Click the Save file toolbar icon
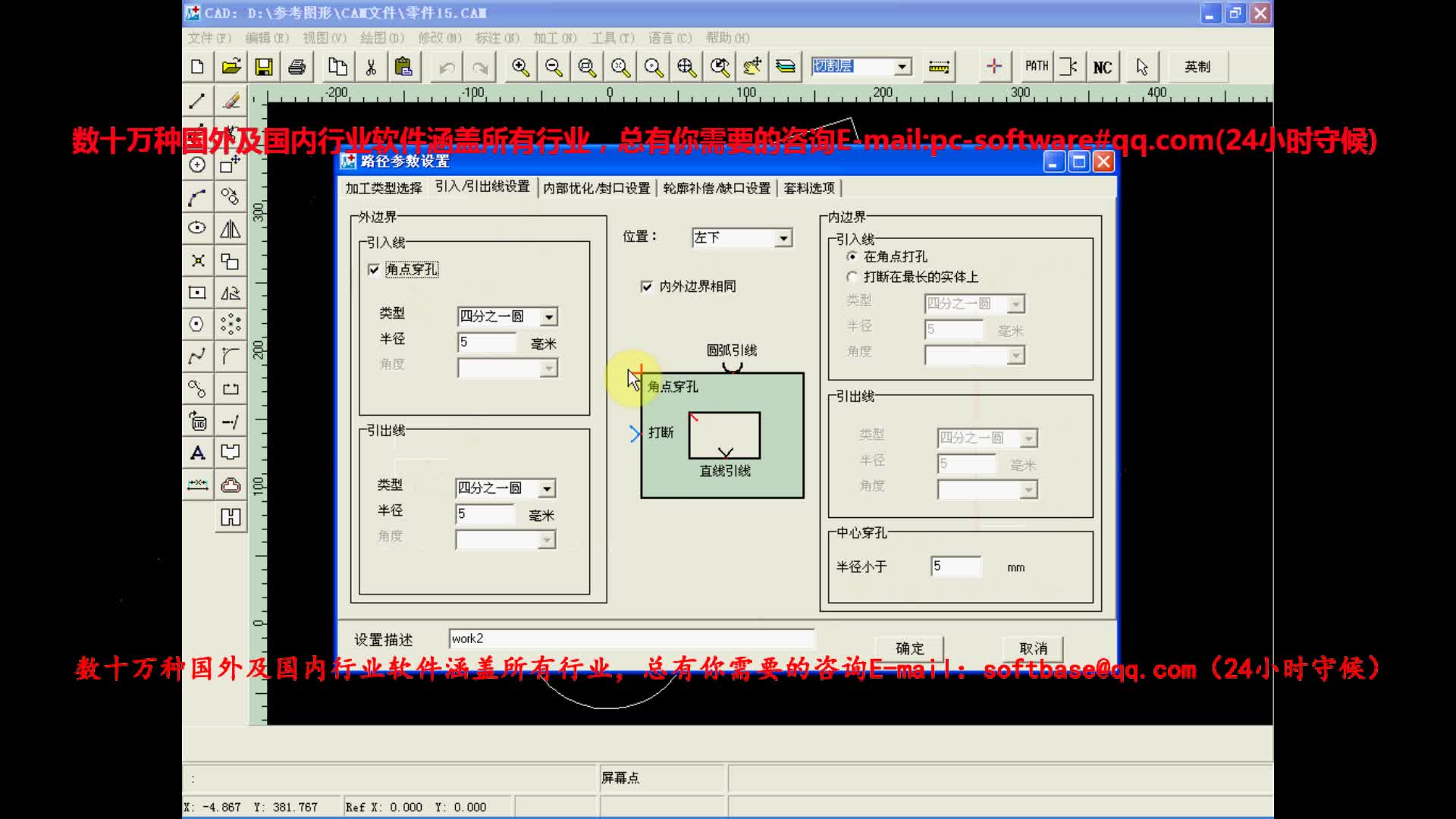 (263, 67)
